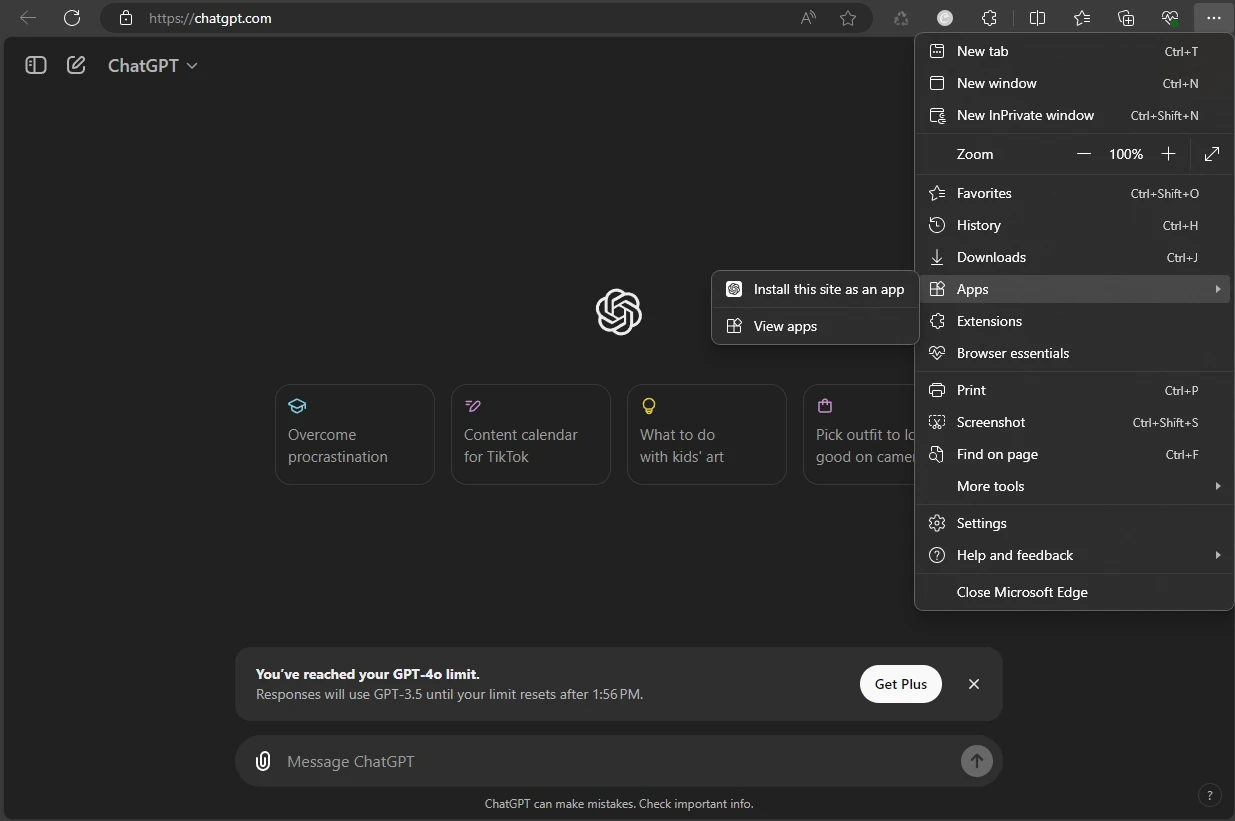1235x821 pixels.
Task: Click the Split screen toolbar icon
Action: pyautogui.click(x=1038, y=18)
